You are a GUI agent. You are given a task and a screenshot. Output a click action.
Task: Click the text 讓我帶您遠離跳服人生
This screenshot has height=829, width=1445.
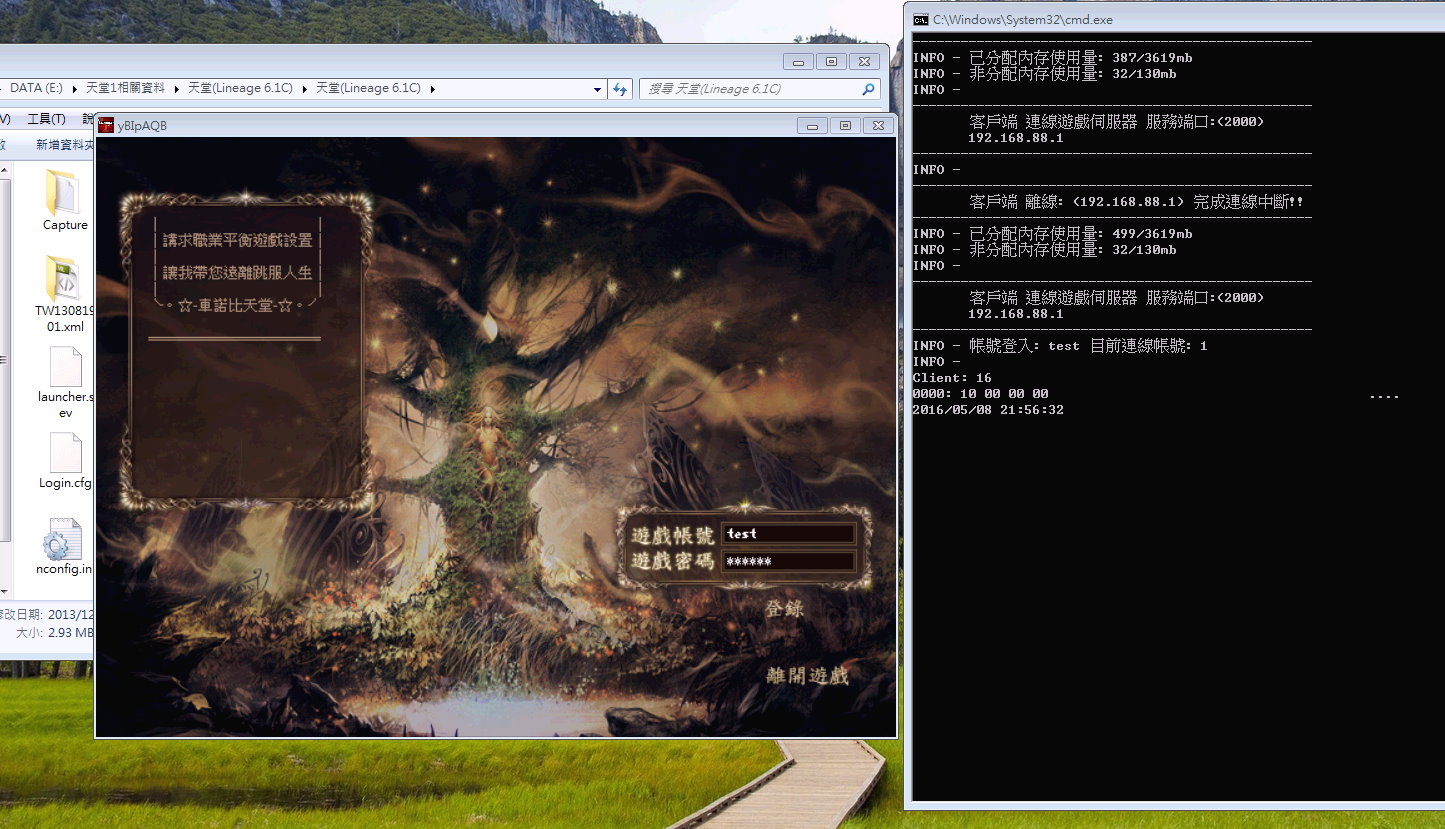238,272
